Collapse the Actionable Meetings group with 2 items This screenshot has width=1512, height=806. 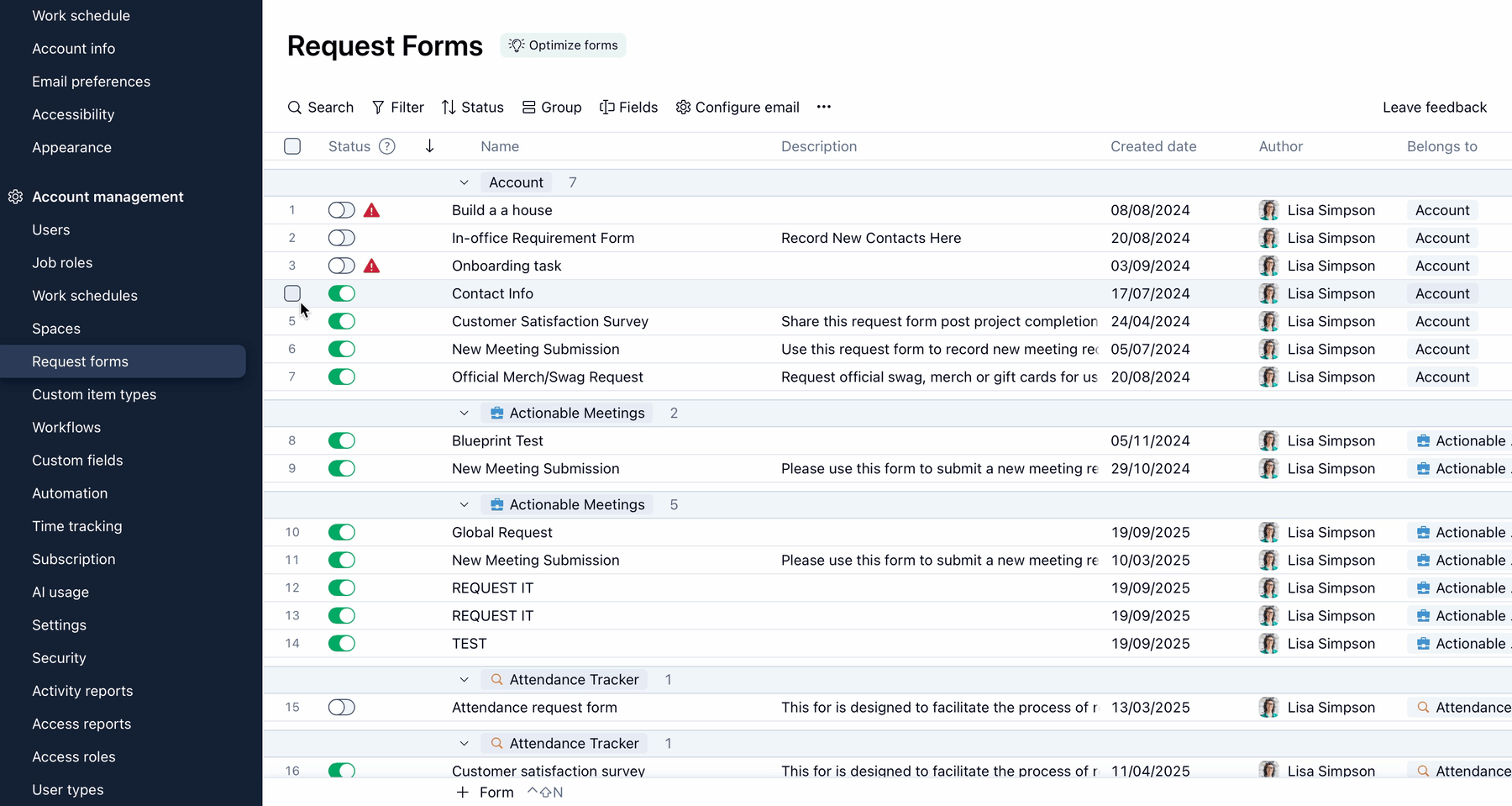pyautogui.click(x=464, y=413)
